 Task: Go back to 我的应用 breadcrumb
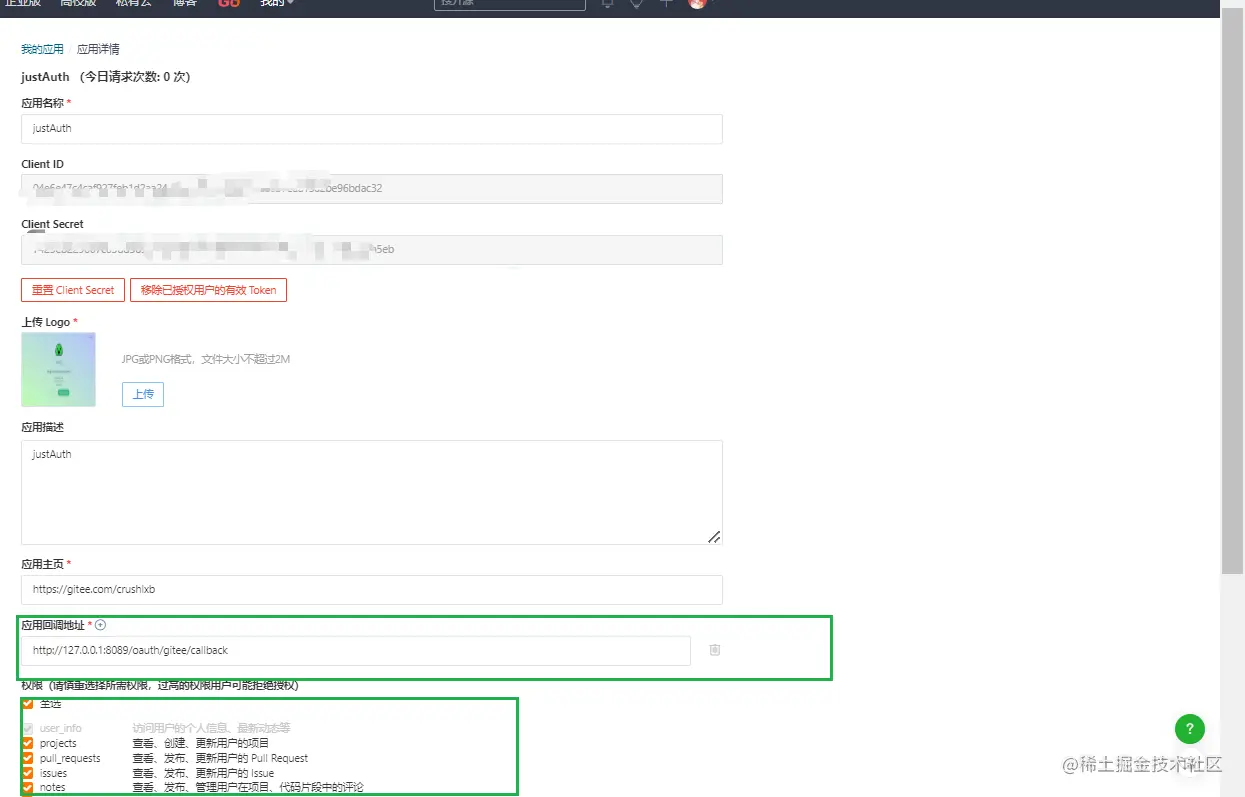click(42, 49)
